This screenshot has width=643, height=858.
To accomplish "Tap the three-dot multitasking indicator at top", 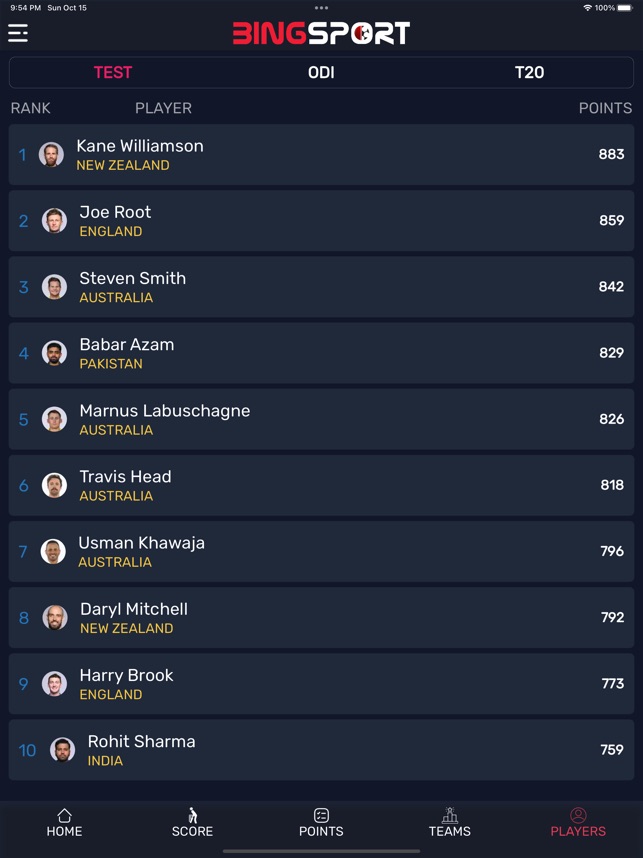I will 321,8.
